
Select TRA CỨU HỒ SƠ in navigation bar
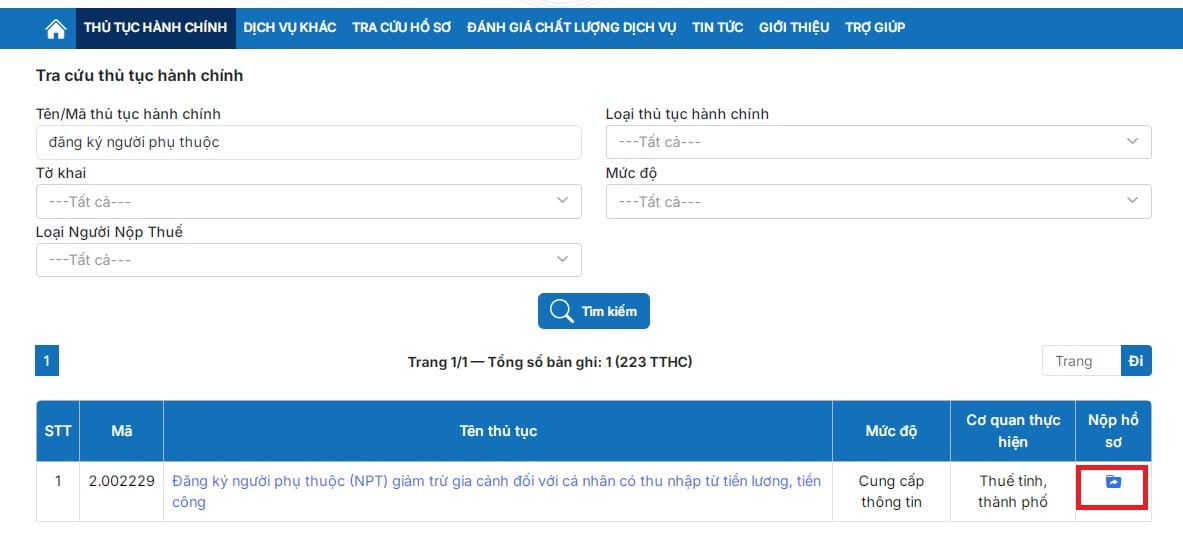(401, 28)
